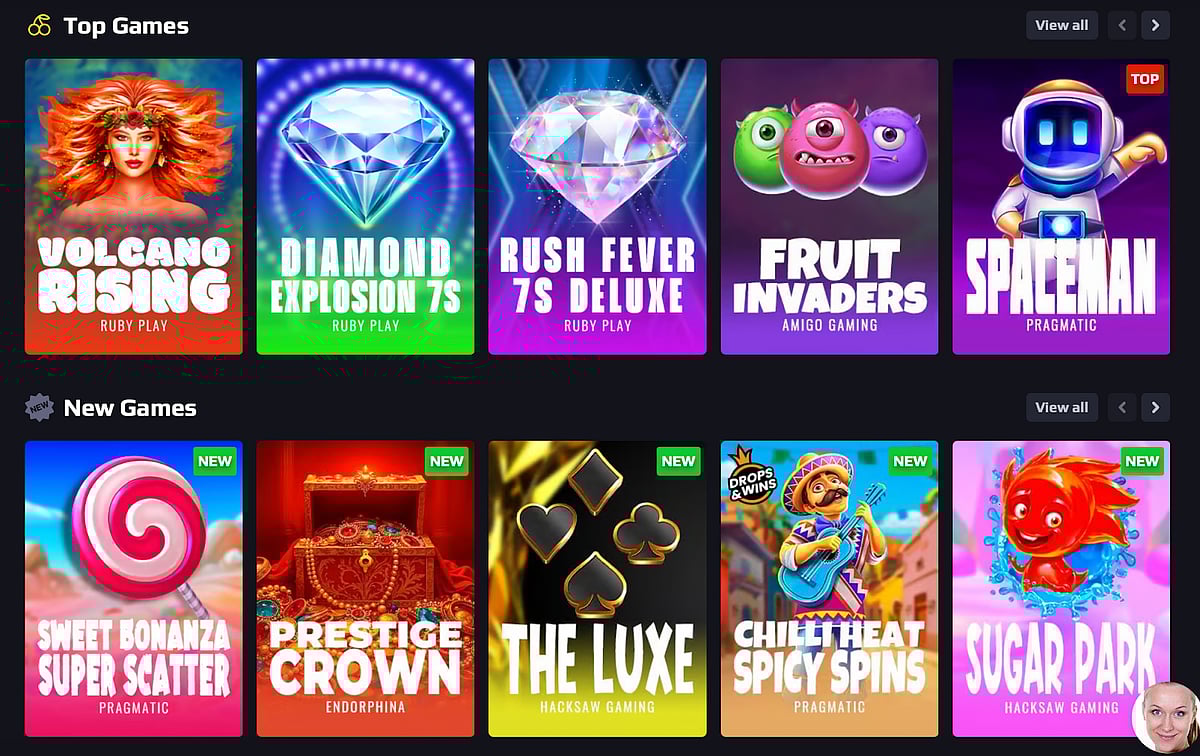The image size is (1200, 756).
Task: Advance New Games carousel with right chevron
Action: point(1156,407)
